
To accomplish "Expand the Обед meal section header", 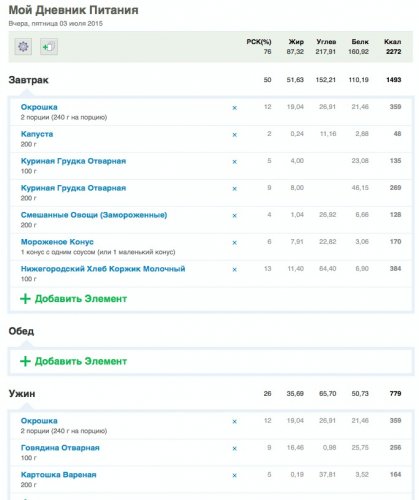I will [x=21, y=331].
